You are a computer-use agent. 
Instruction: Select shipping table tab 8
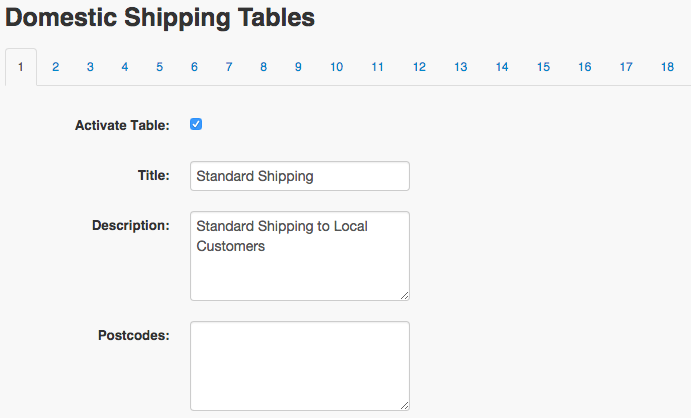tap(264, 67)
